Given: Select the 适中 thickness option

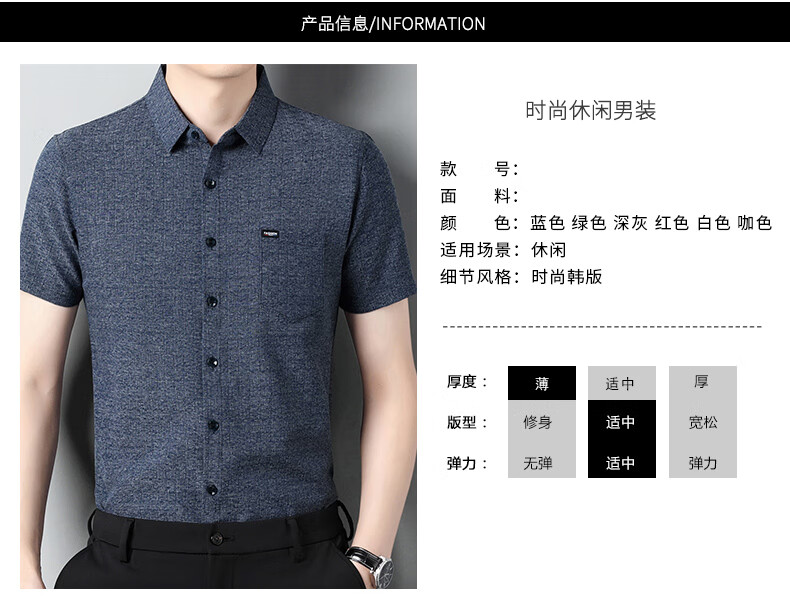Looking at the screenshot, I should pyautogui.click(x=622, y=383).
